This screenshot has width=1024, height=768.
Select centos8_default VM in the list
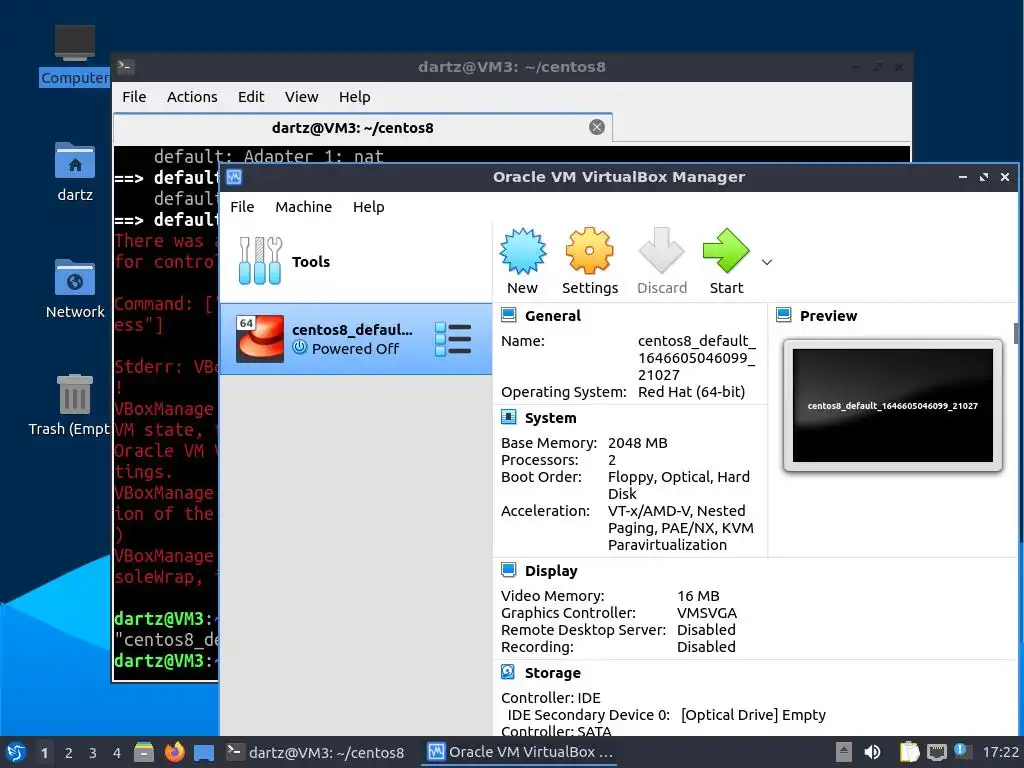point(356,339)
